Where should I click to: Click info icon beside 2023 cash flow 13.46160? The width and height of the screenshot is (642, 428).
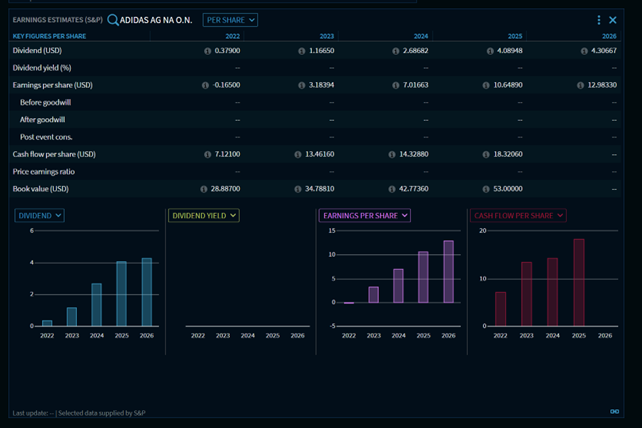298,154
